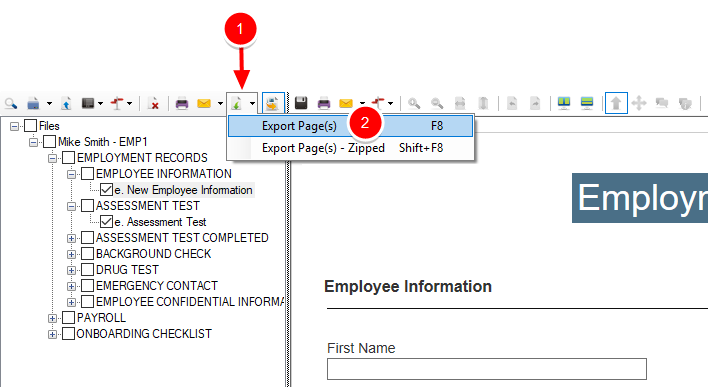Open the dropdown beside the viewer signpost icon
This screenshot has height=387, width=708.
click(x=391, y=104)
